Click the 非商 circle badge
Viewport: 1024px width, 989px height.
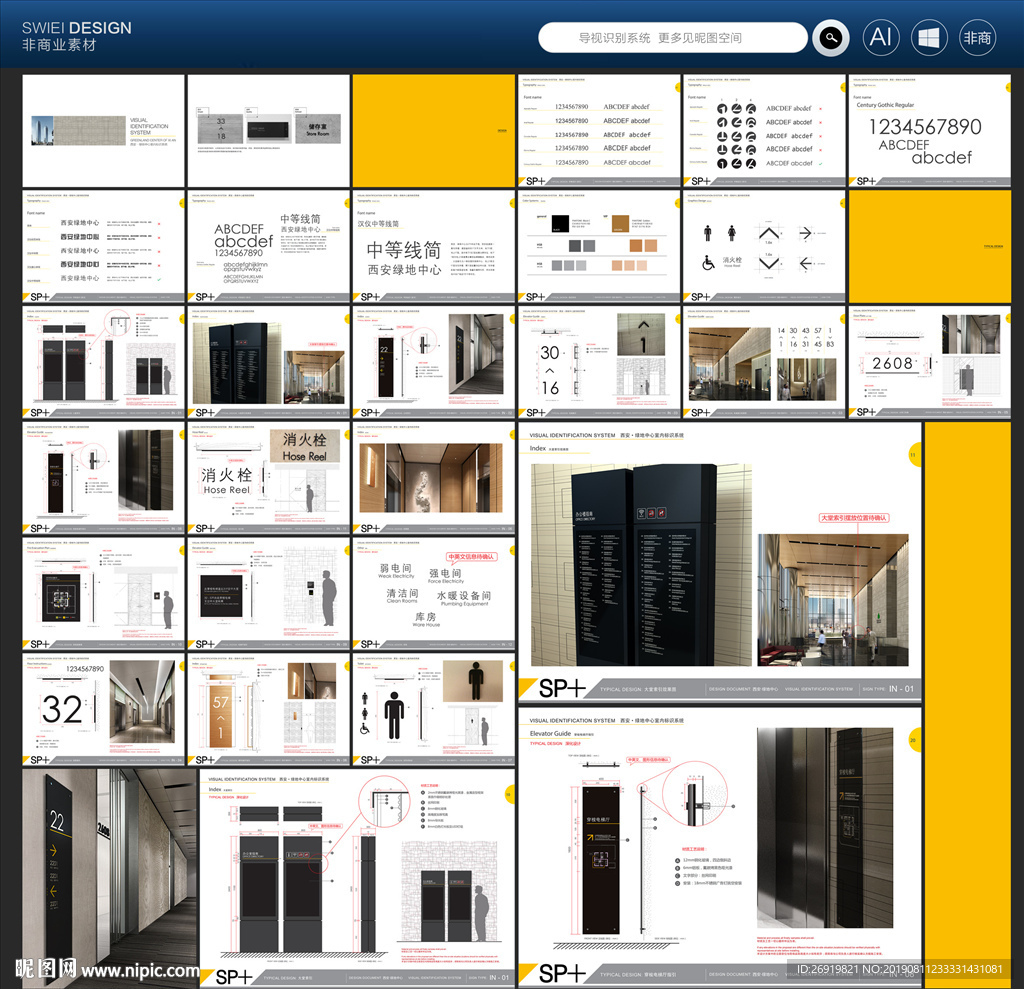coord(977,37)
